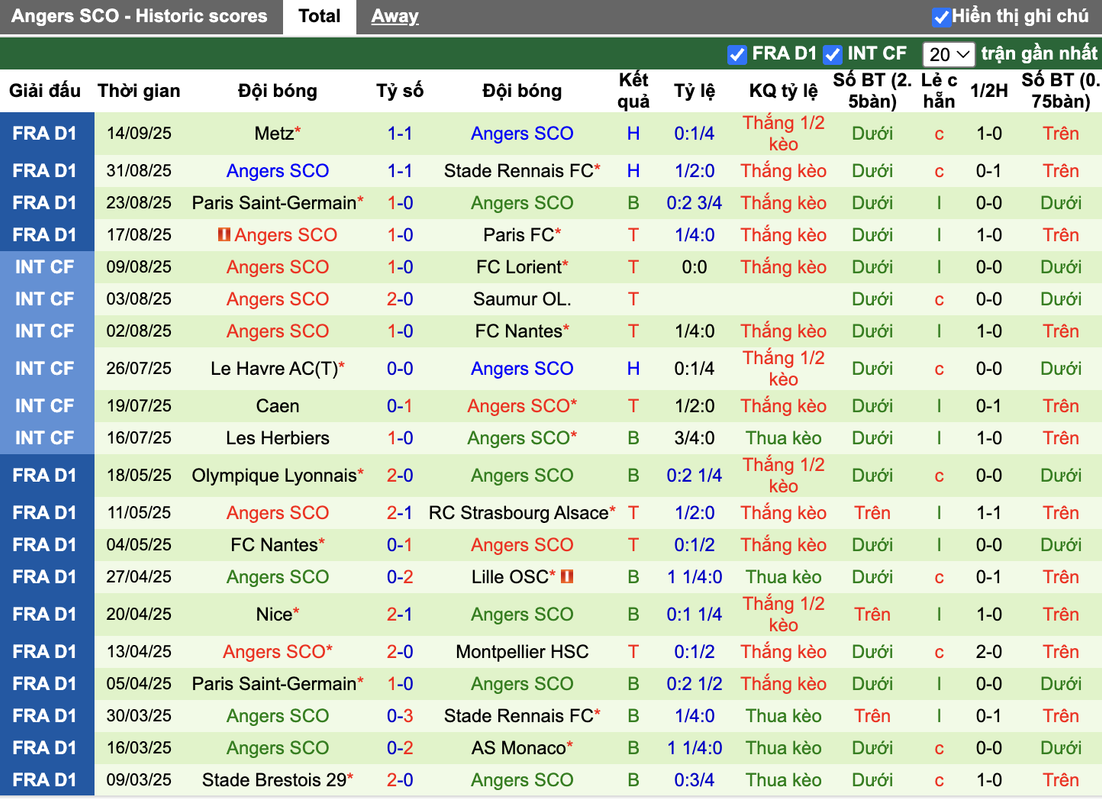Open Paris Saint-Germain link on 23/08/25
Viewport: 1102px width, 800px height.
[274, 203]
